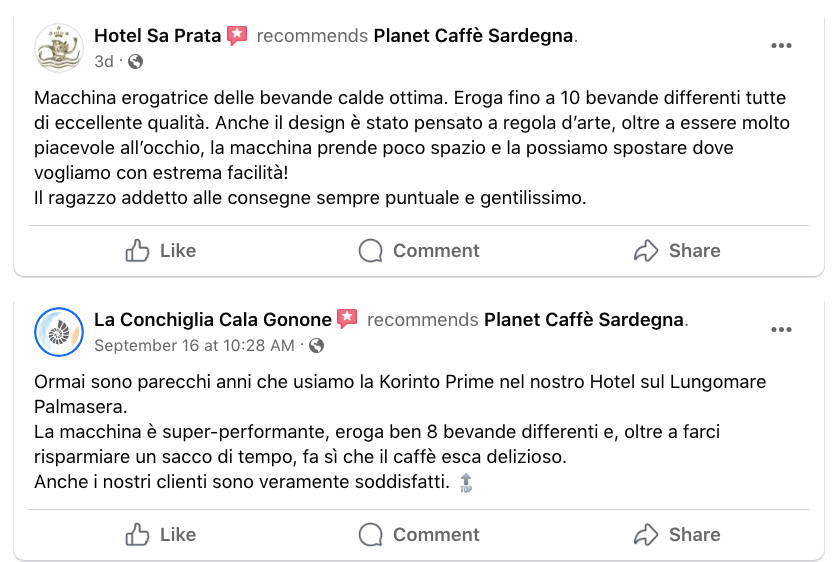Open options menu for La Conchiglia post

pyautogui.click(x=782, y=330)
